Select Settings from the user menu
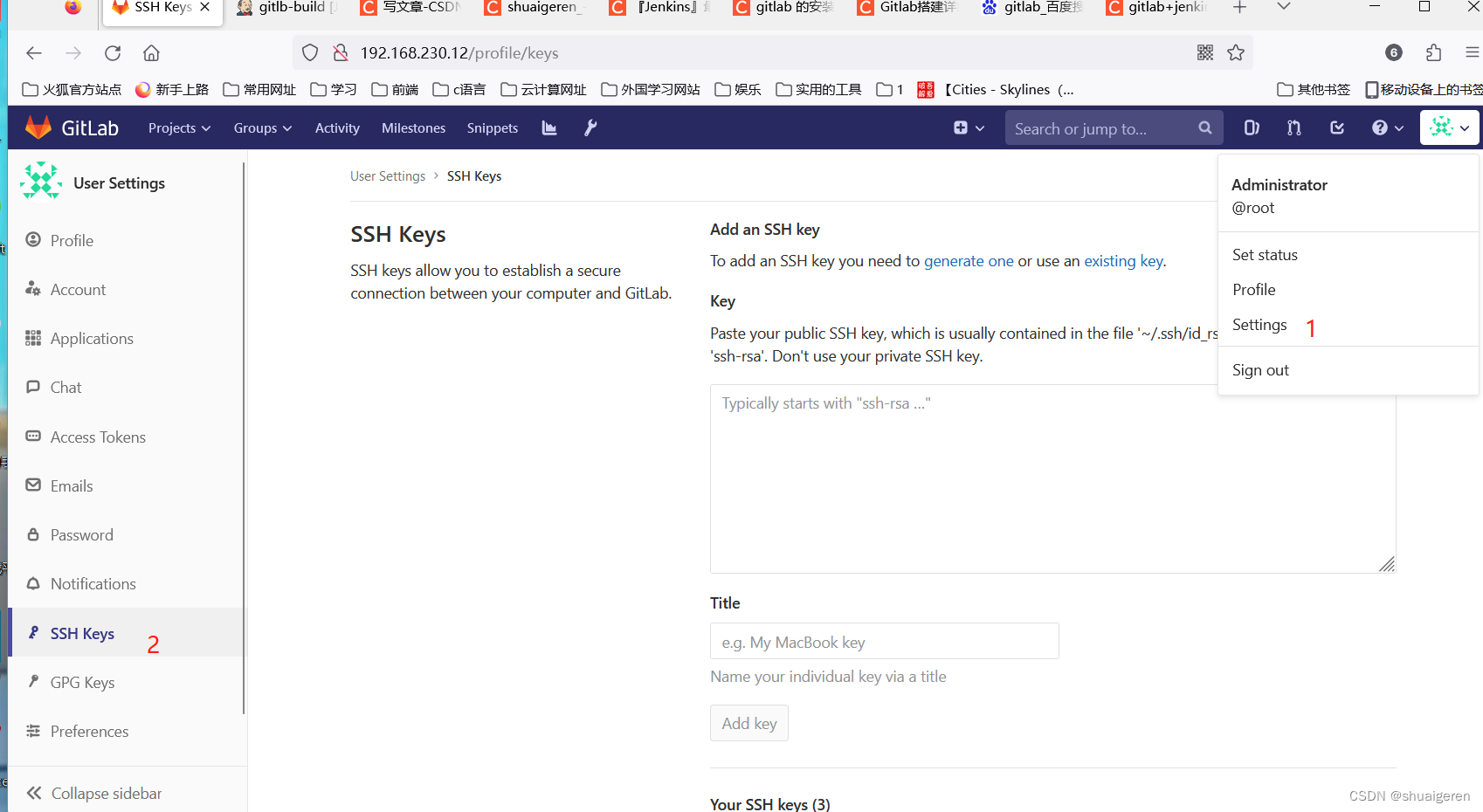The height and width of the screenshot is (812, 1483). click(x=1259, y=325)
